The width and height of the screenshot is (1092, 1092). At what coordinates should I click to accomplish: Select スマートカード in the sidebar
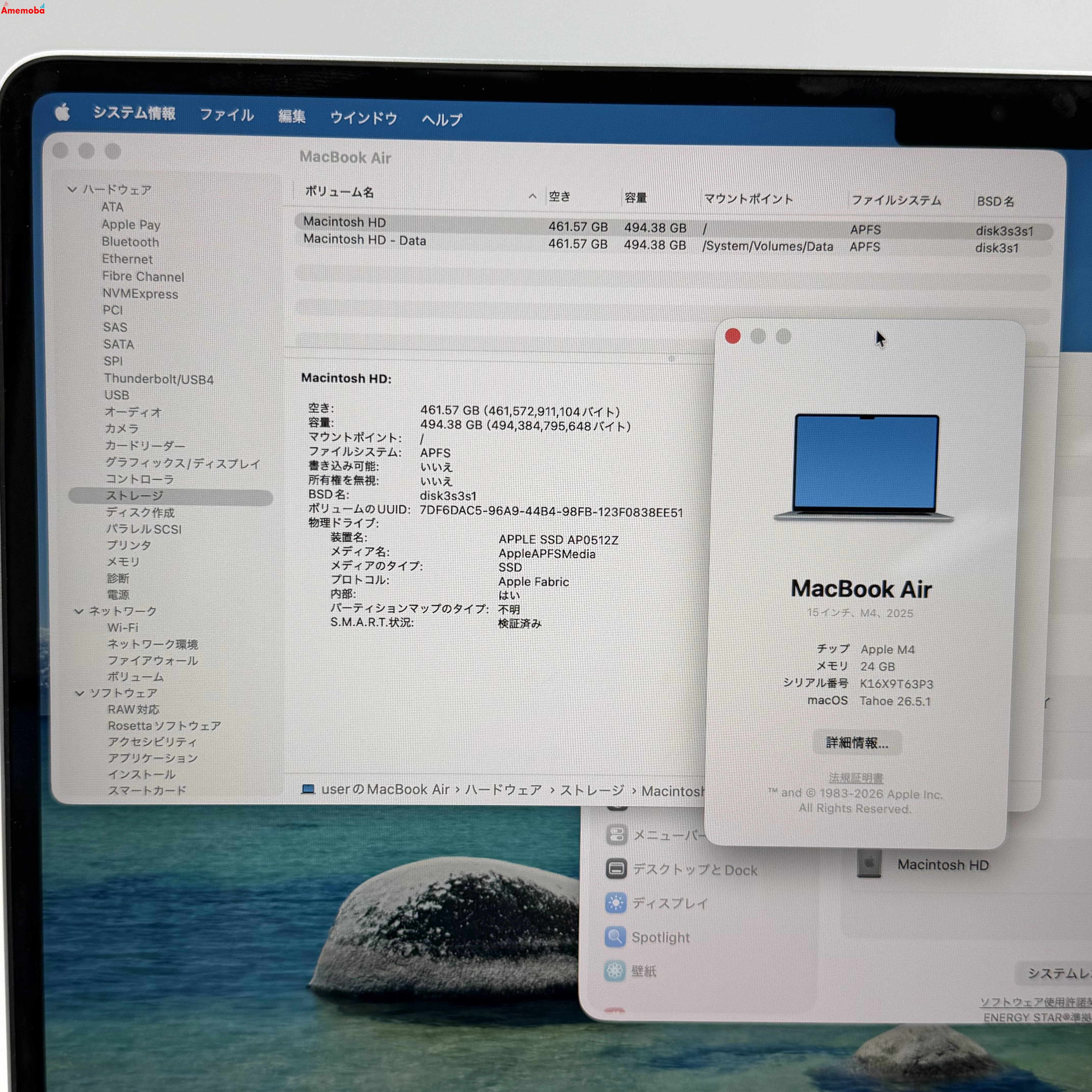point(147,790)
